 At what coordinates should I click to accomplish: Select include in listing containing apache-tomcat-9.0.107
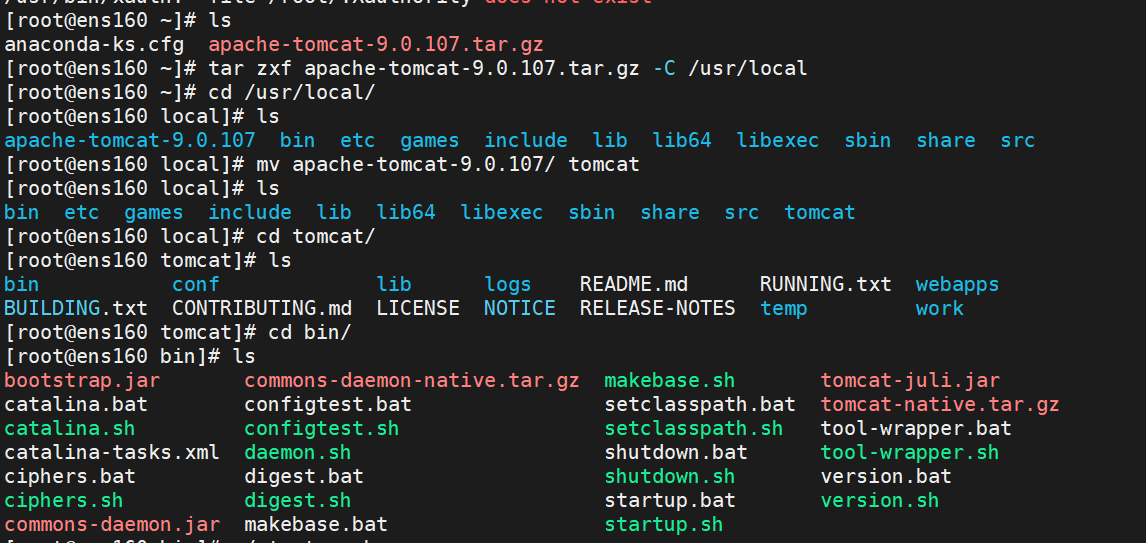coord(525,140)
